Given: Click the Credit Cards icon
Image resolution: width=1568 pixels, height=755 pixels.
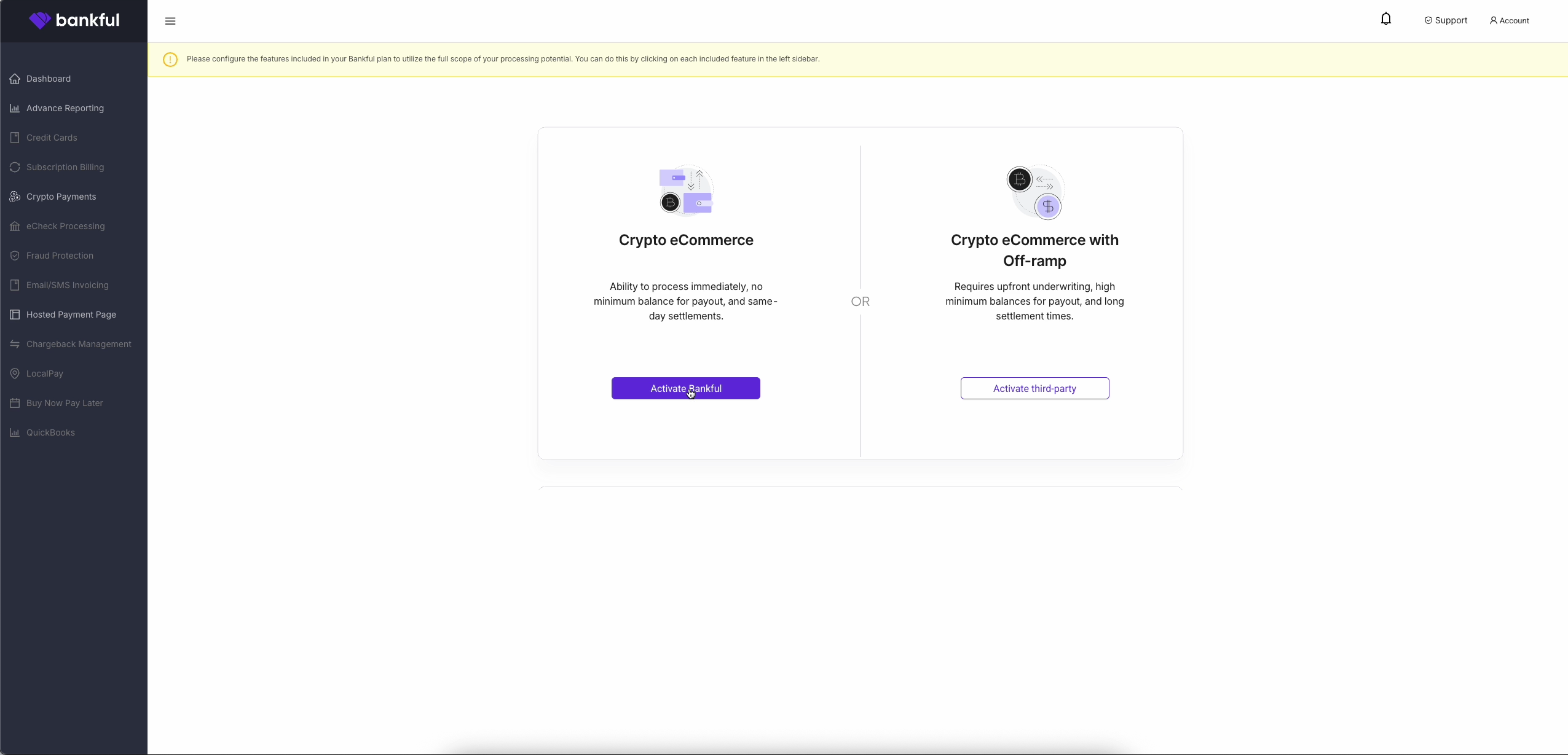Looking at the screenshot, I should click(x=15, y=138).
